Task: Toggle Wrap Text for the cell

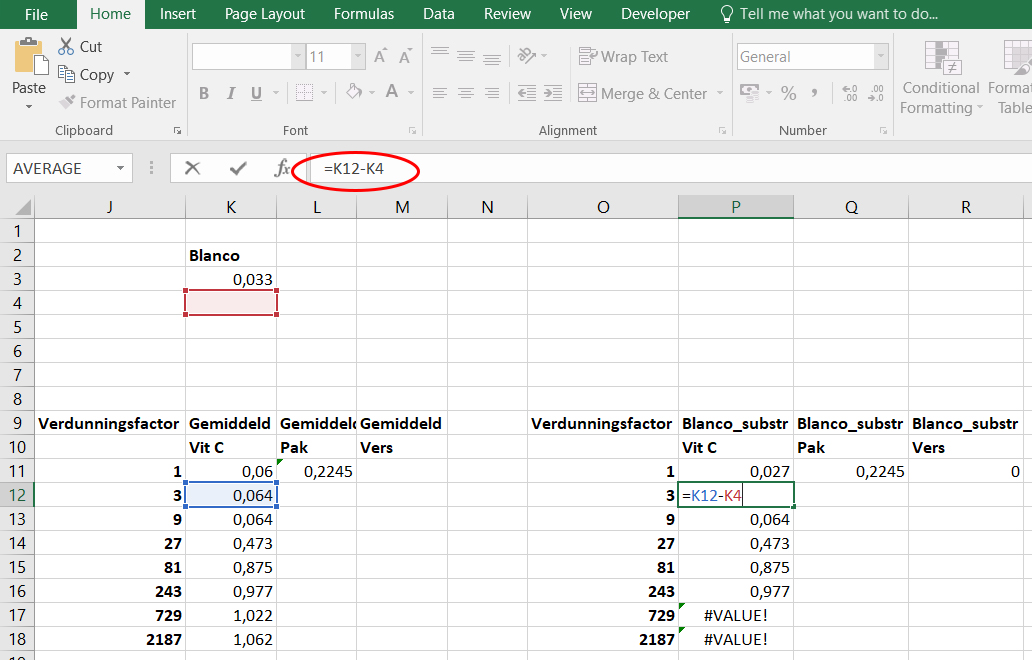Action: [x=623, y=57]
